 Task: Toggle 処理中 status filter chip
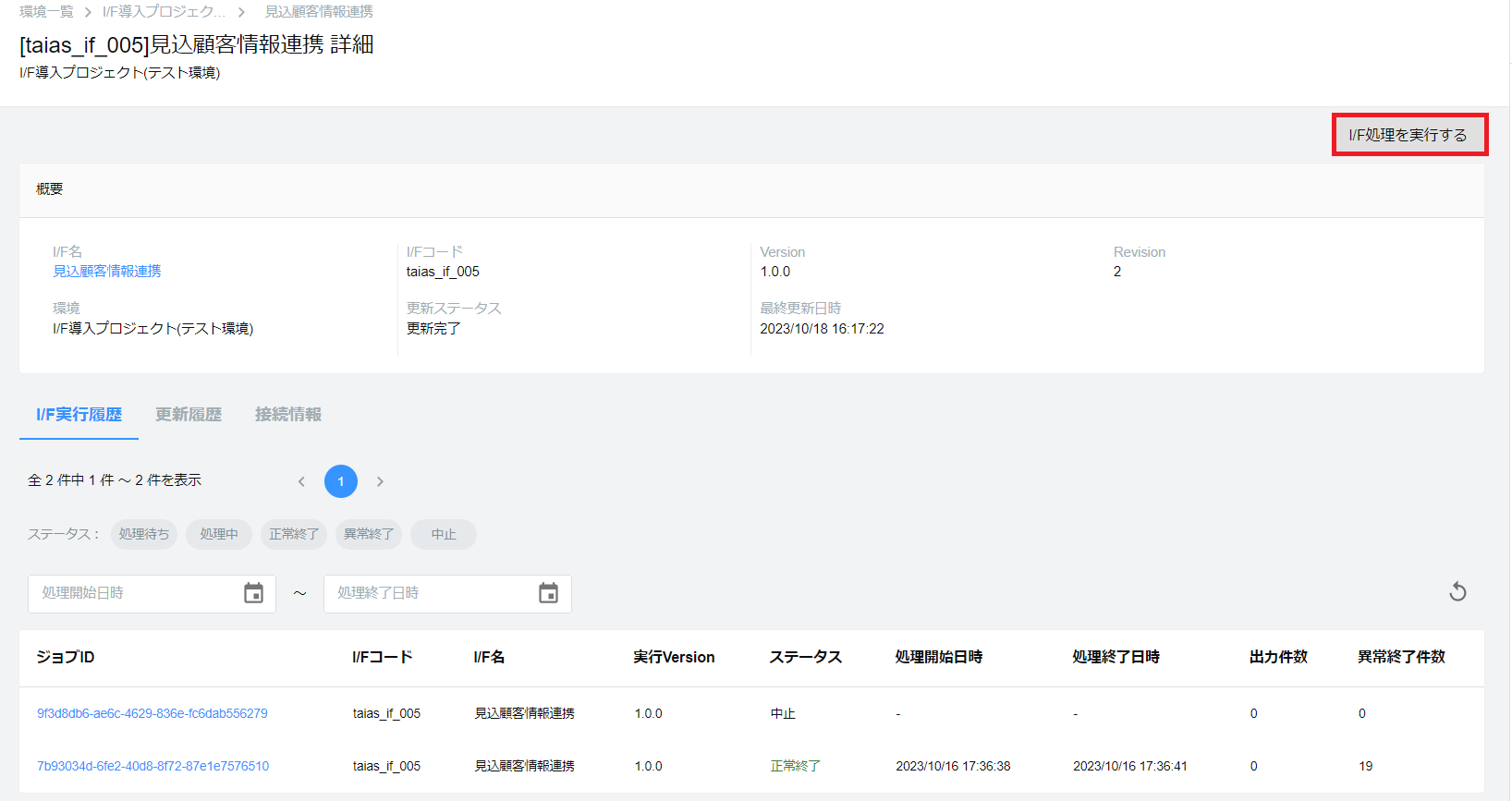click(x=219, y=534)
